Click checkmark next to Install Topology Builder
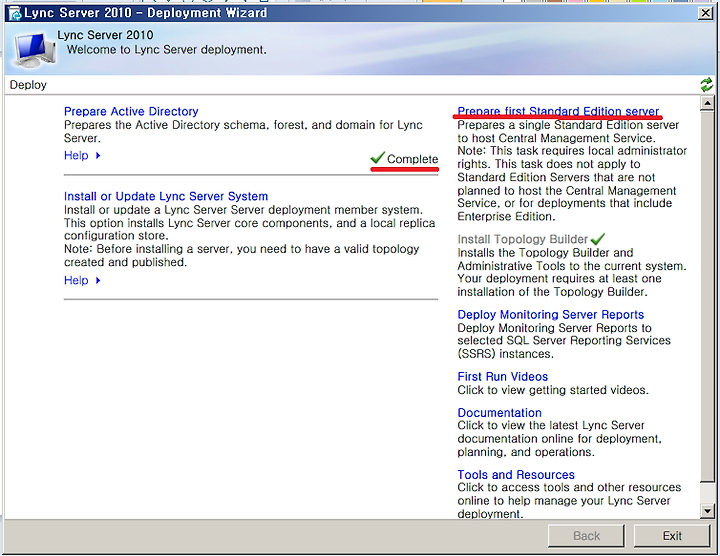 coord(597,239)
